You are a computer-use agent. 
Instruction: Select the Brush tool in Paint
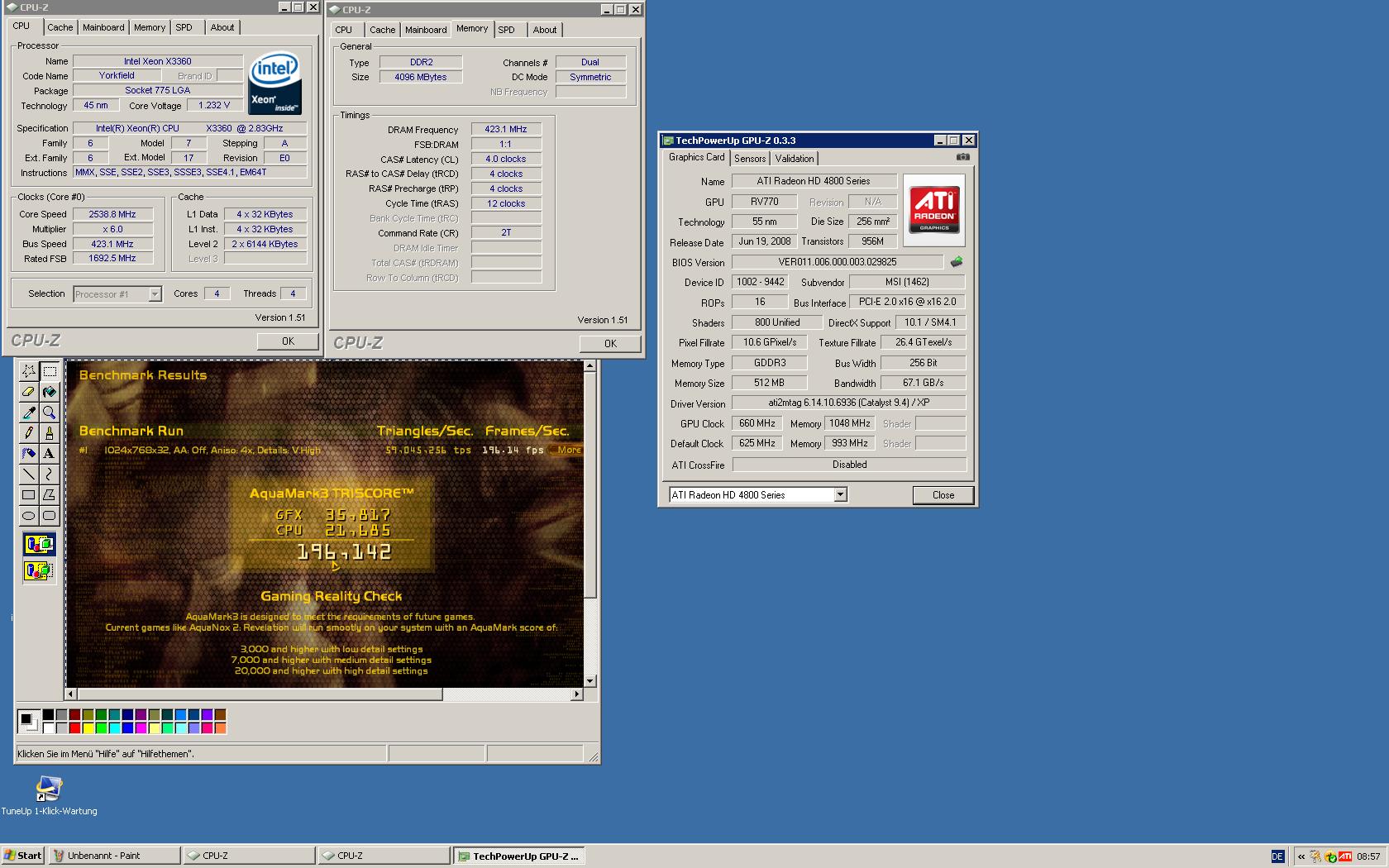tap(50, 433)
